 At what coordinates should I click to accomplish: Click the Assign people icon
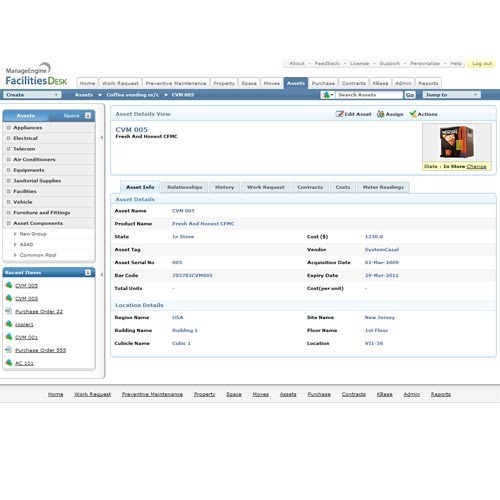tap(380, 114)
